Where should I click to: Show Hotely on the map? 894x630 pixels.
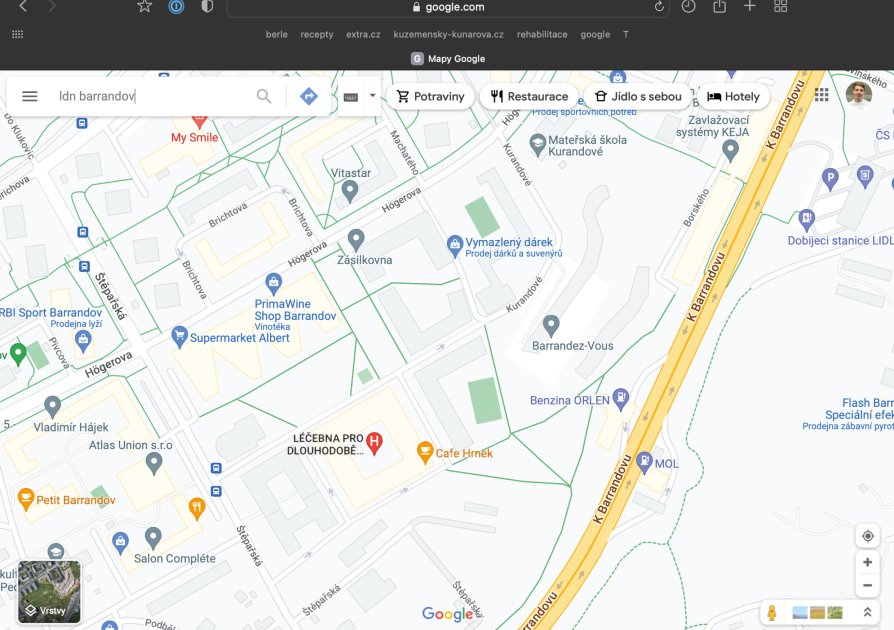pyautogui.click(x=733, y=96)
